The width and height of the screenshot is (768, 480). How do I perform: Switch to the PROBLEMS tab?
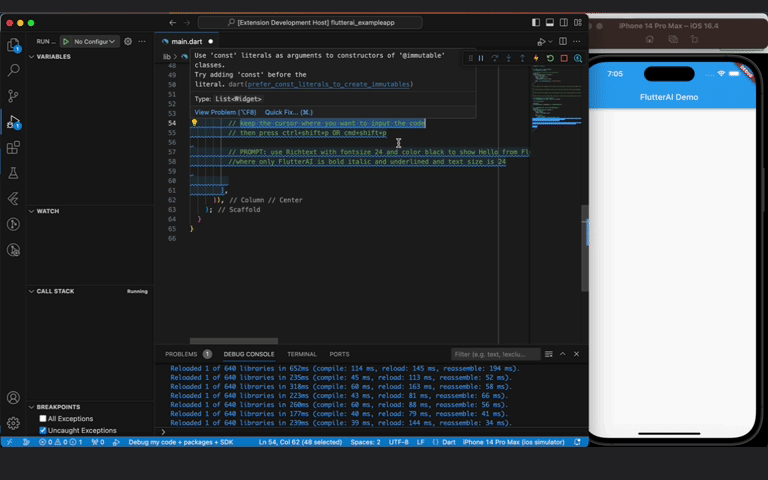[181, 354]
